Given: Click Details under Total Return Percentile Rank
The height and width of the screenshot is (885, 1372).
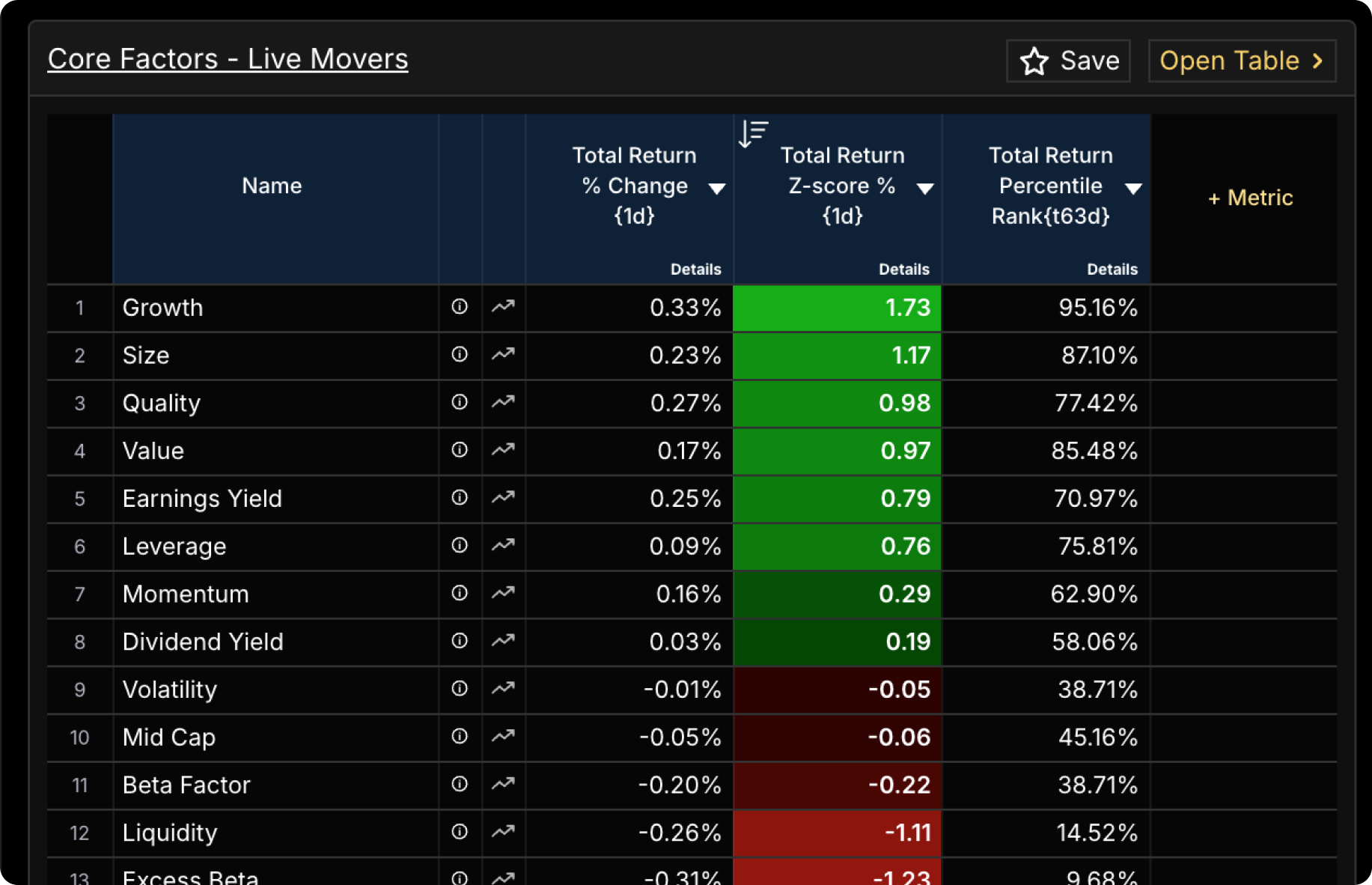Looking at the screenshot, I should pyautogui.click(x=1112, y=270).
